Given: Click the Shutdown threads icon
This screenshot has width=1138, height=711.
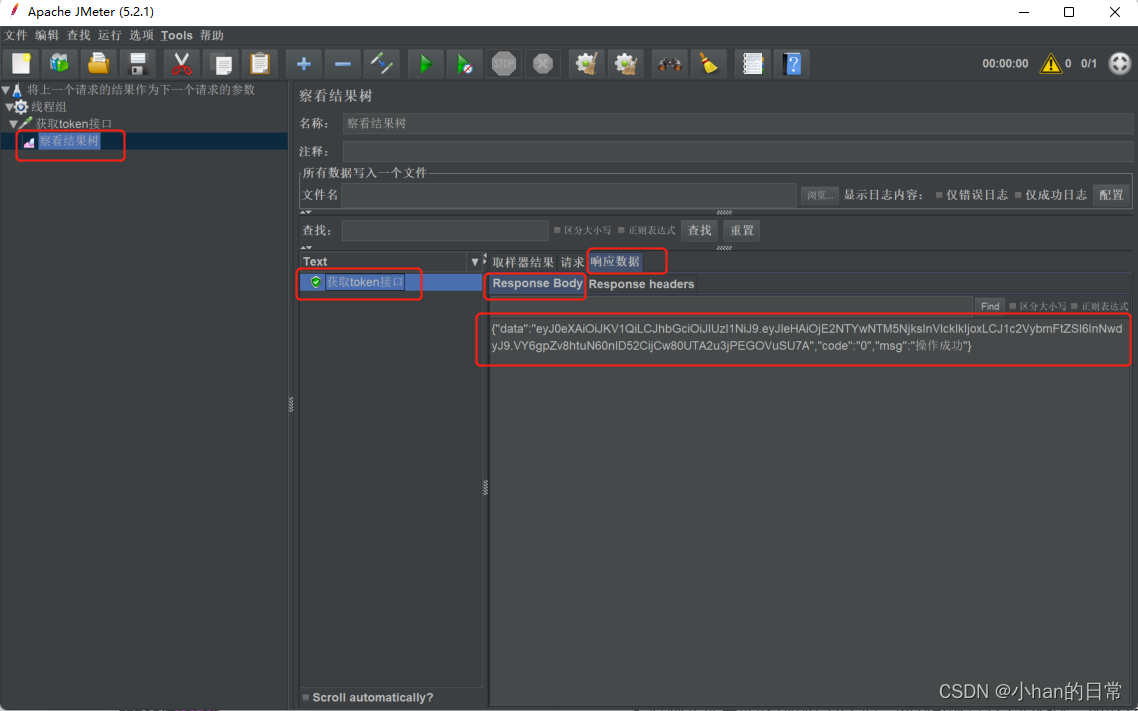Looking at the screenshot, I should 543,64.
